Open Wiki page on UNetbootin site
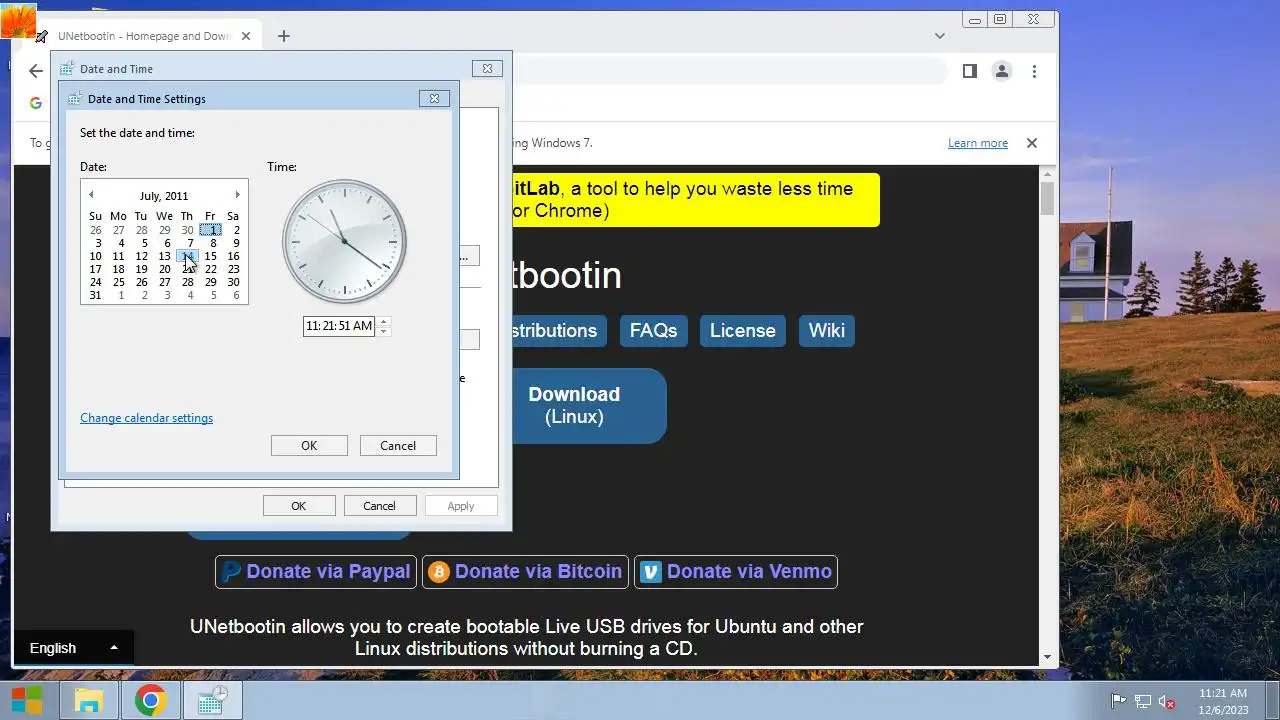 coord(826,331)
